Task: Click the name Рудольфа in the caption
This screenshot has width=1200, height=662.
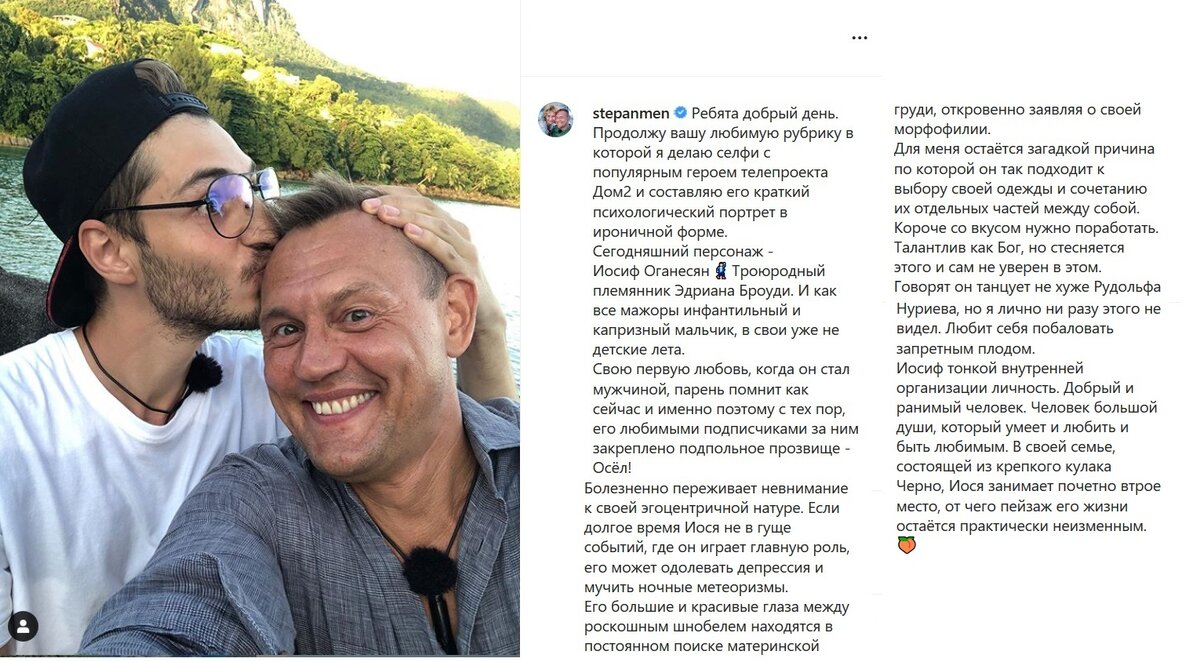Action: (x=1119, y=285)
